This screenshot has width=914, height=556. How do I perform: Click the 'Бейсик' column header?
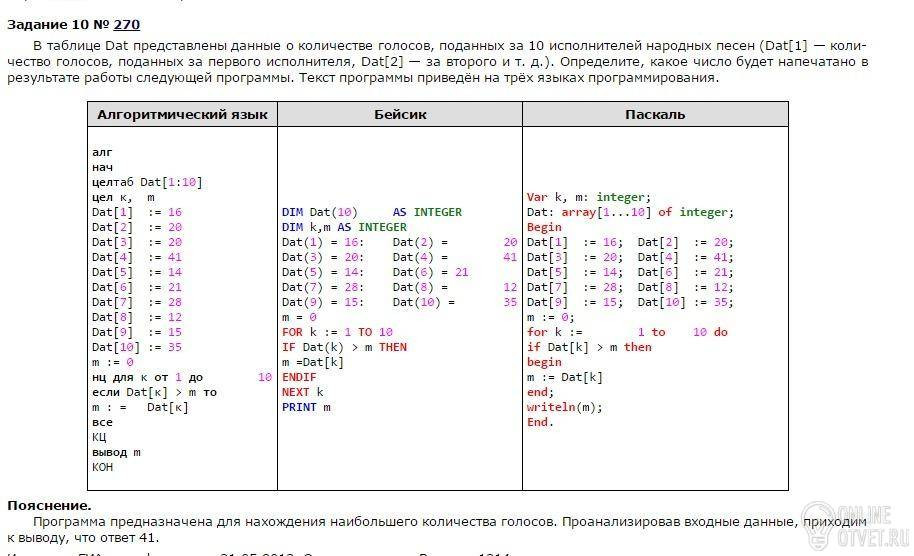[x=400, y=114]
